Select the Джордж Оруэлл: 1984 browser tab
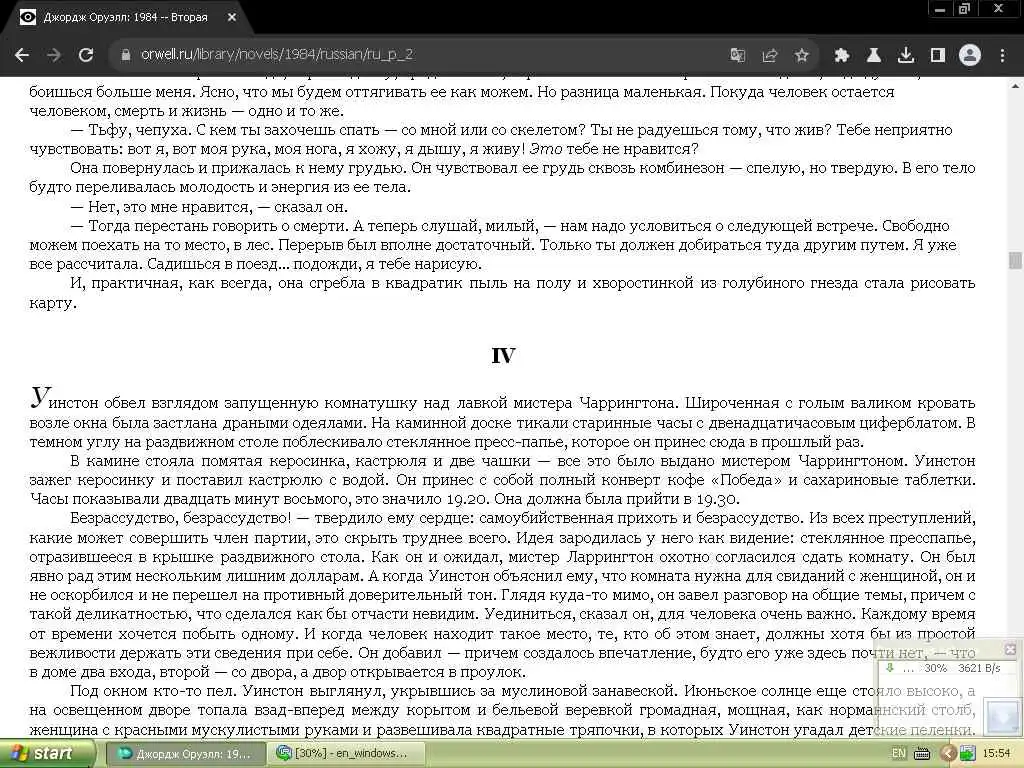Image resolution: width=1024 pixels, height=768 pixels. 125,18
